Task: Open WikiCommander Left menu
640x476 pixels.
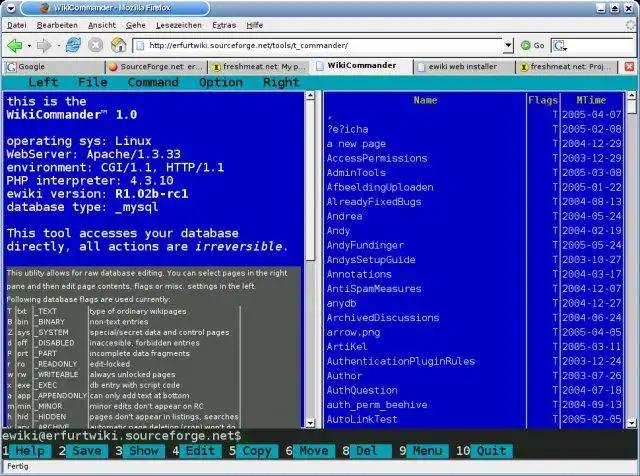Action: (x=43, y=82)
